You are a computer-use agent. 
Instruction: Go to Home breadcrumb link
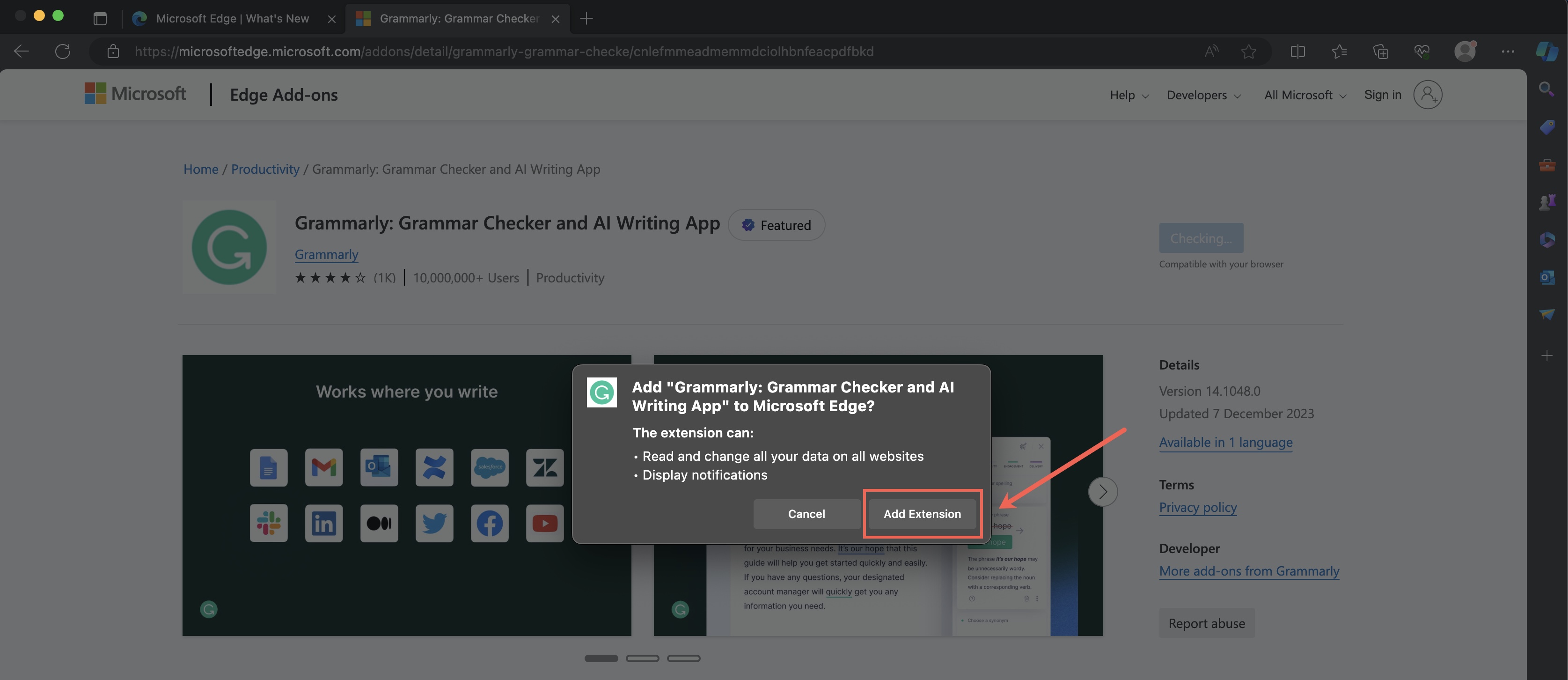201,169
